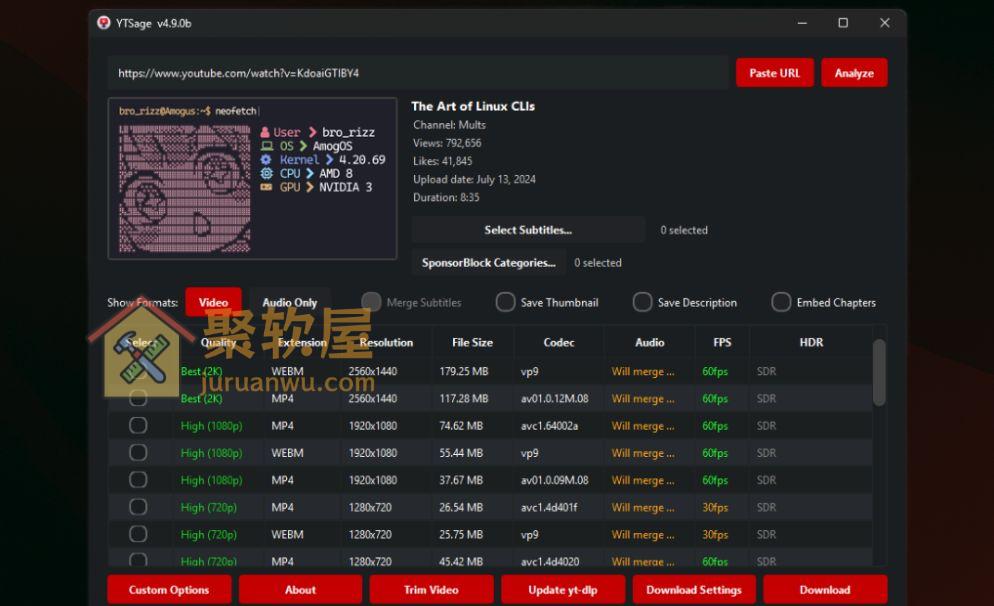The width and height of the screenshot is (994, 606).
Task: Click the Download button
Action: (825, 590)
